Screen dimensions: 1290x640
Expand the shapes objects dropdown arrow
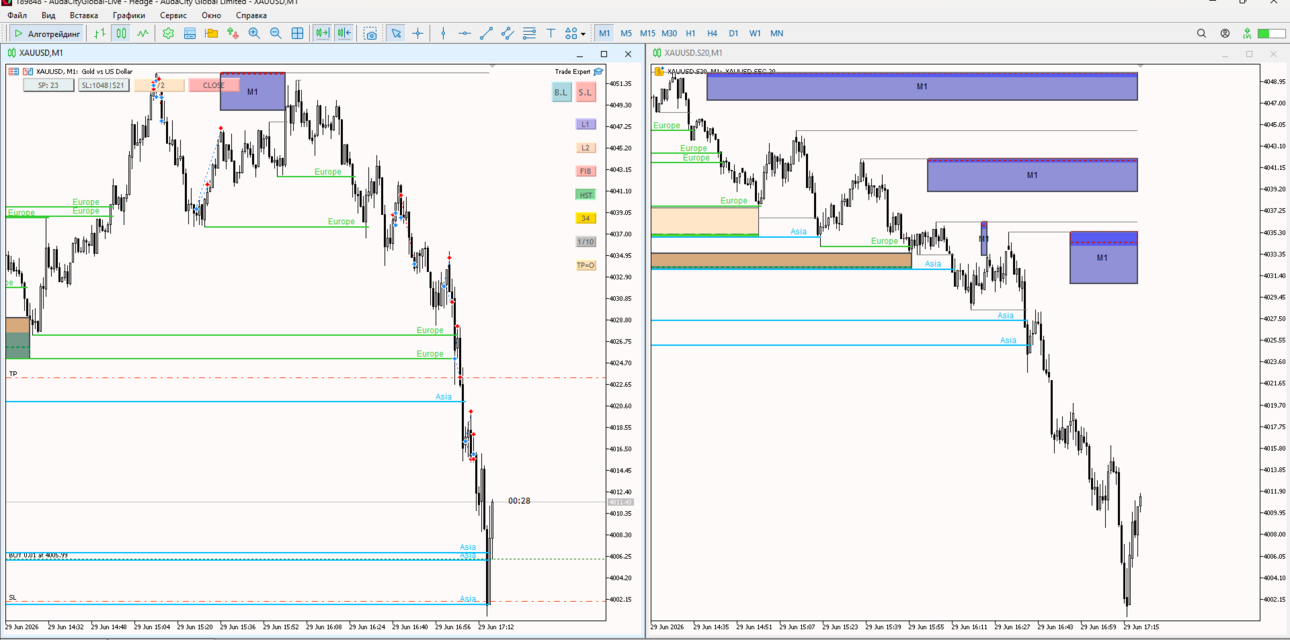click(583, 34)
